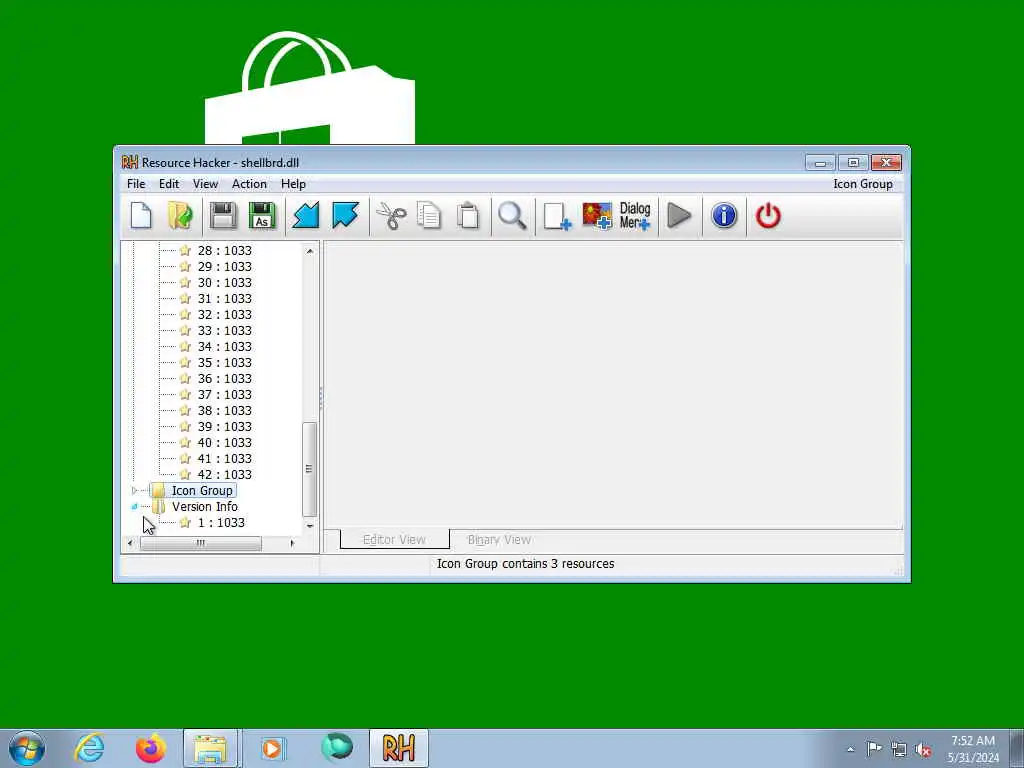
Task: Select tree item 32 : 1033
Action: [x=225, y=315]
